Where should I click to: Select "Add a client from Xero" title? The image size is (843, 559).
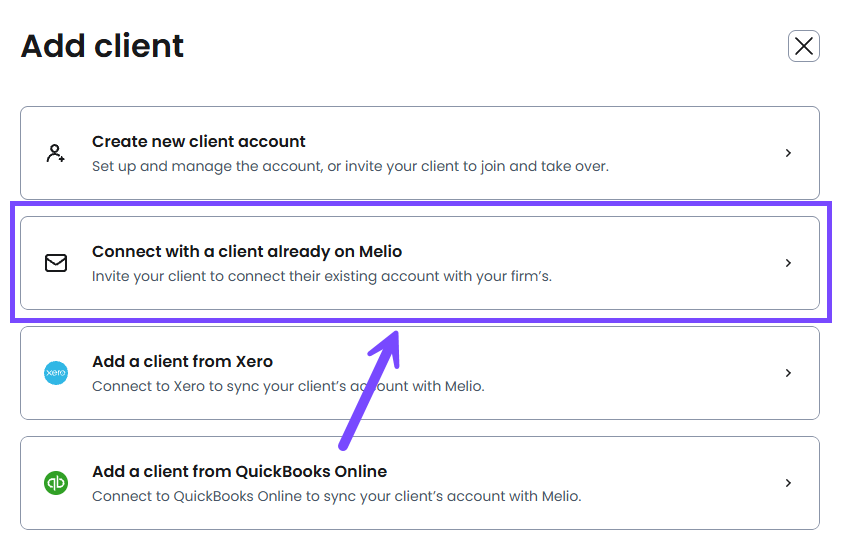pos(182,362)
